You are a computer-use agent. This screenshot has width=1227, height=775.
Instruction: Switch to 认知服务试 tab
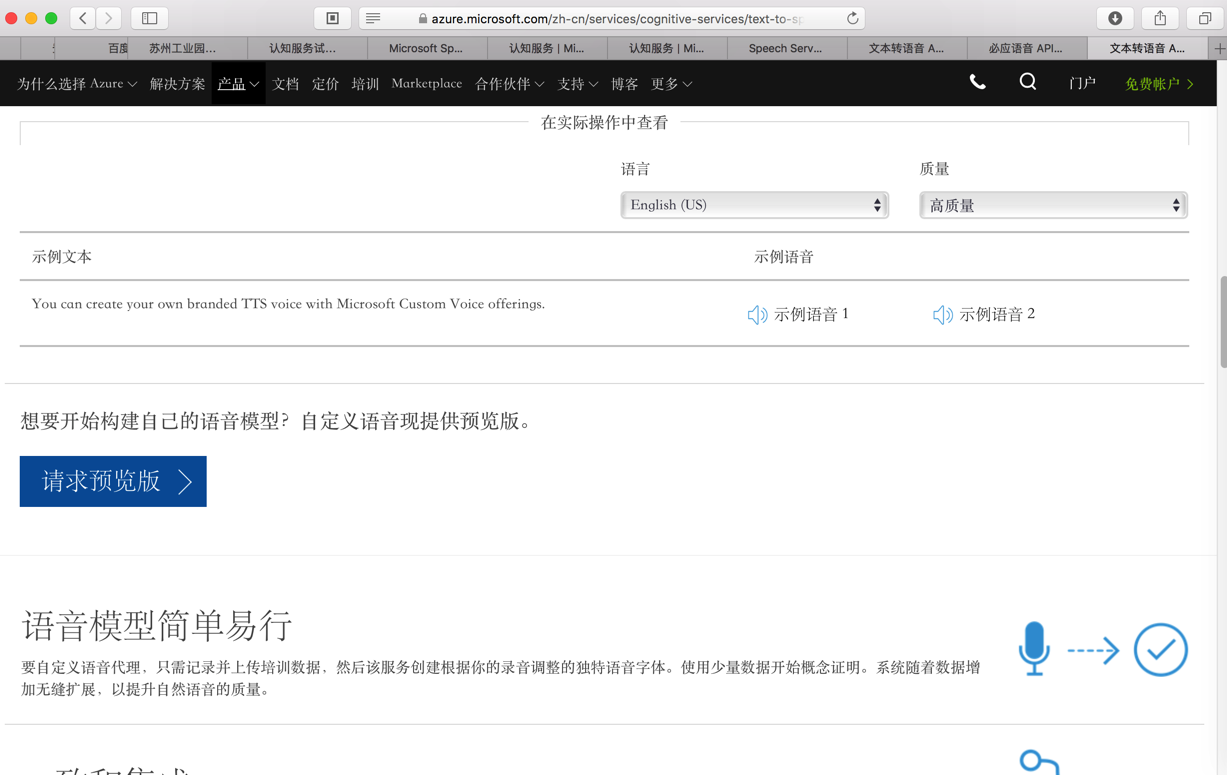[307, 48]
